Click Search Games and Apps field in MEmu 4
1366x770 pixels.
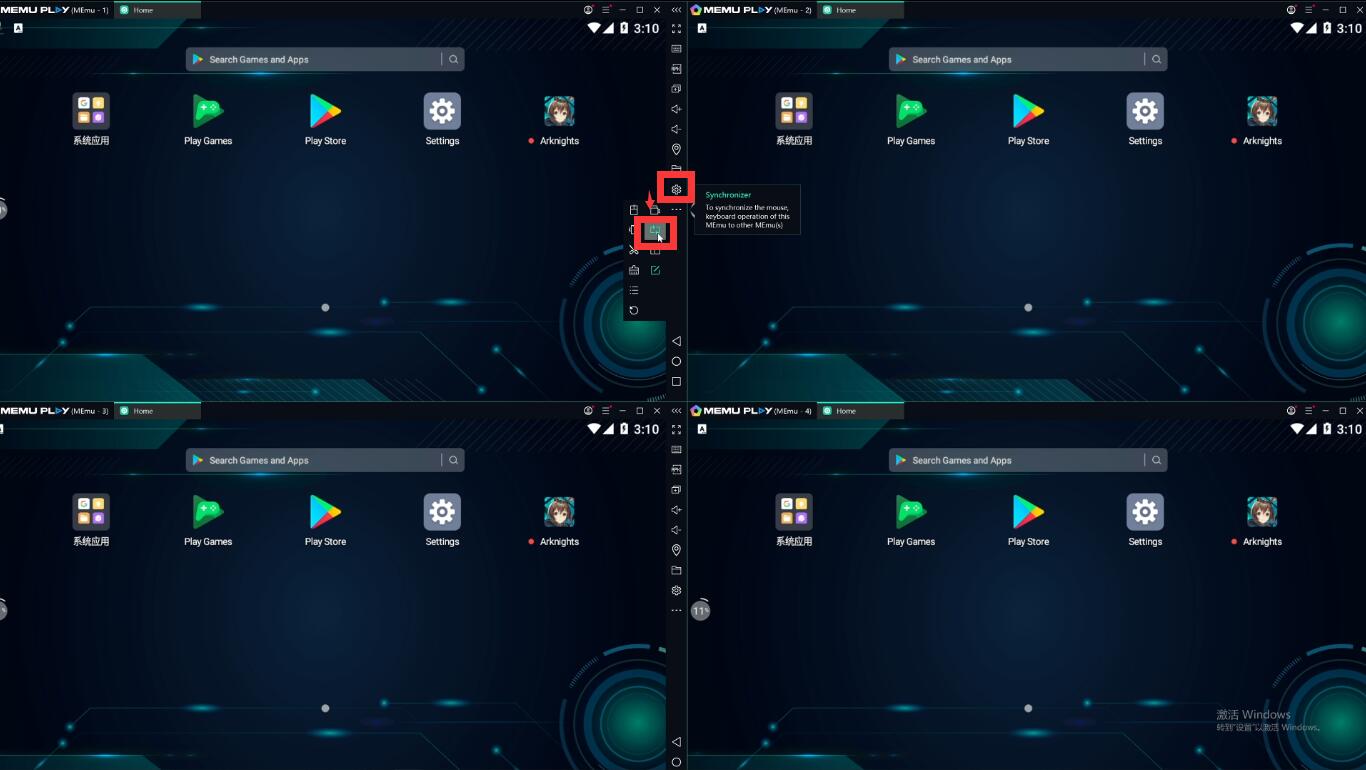[1015, 461]
